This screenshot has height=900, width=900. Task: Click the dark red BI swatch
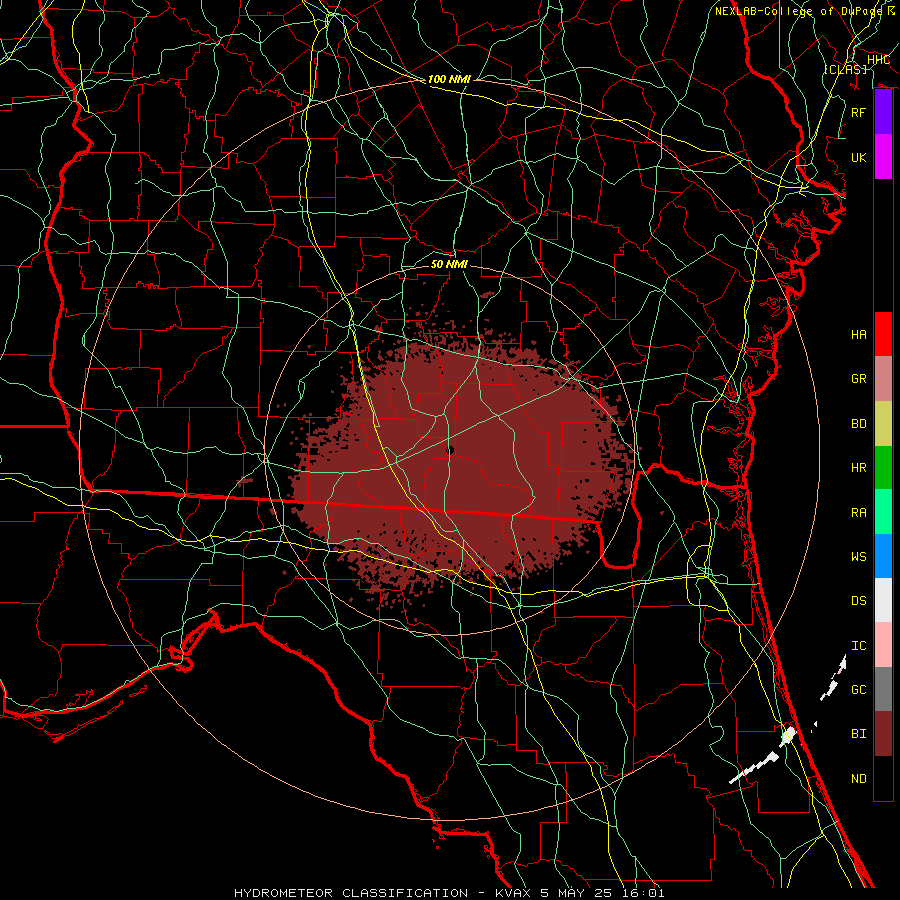883,734
